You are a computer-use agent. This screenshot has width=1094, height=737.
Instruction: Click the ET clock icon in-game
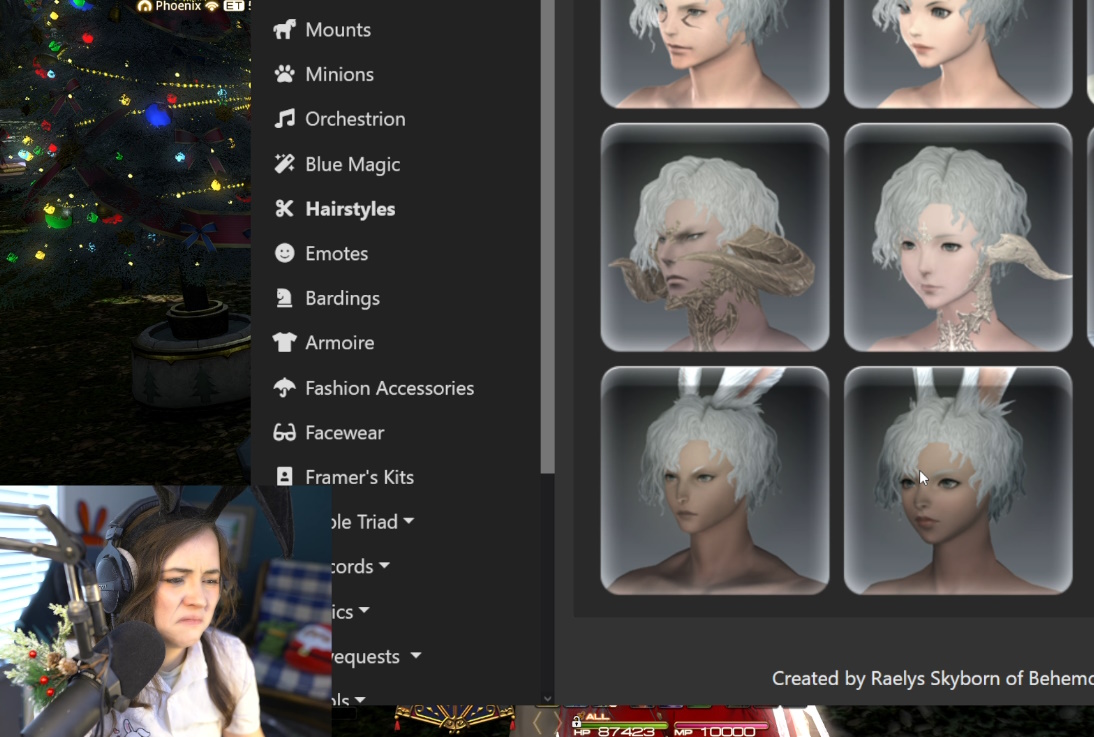click(x=234, y=6)
